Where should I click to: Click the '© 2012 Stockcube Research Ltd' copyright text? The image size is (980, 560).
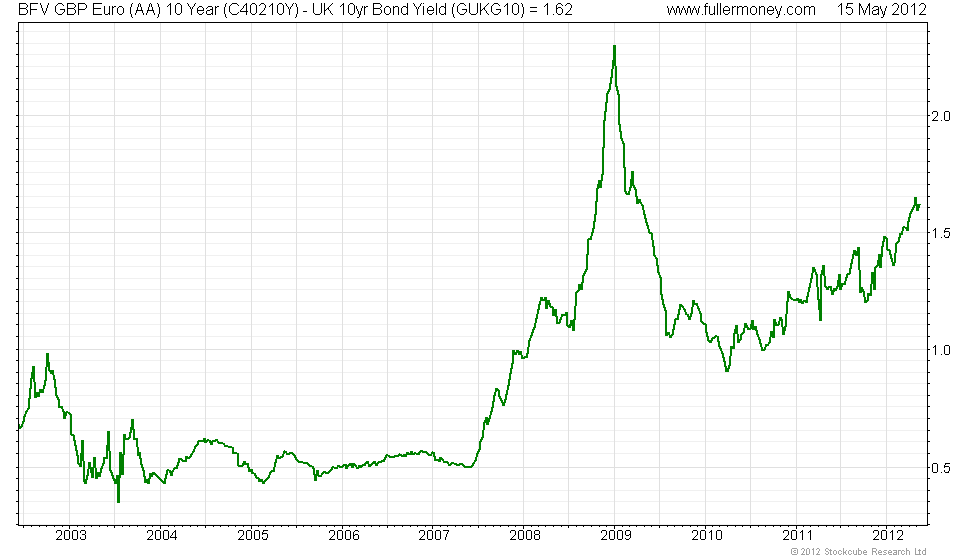[858, 551]
